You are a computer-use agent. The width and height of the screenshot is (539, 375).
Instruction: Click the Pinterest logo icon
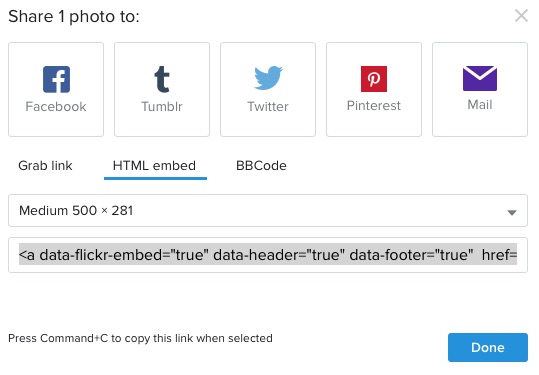(x=374, y=79)
